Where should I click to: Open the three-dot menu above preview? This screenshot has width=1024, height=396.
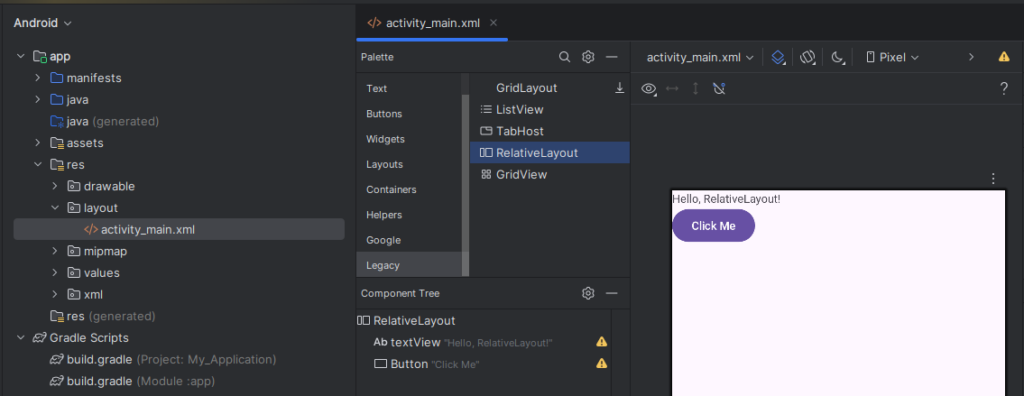tap(993, 178)
